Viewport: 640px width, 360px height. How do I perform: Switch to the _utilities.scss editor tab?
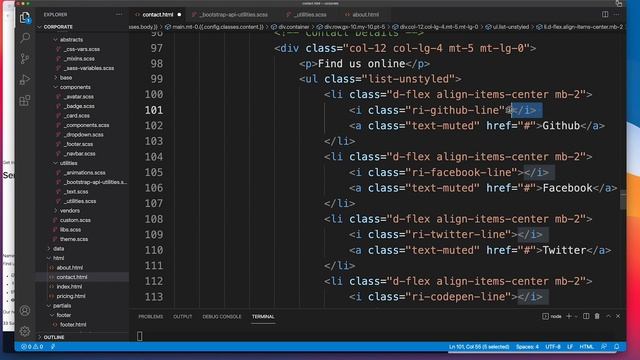point(310,14)
